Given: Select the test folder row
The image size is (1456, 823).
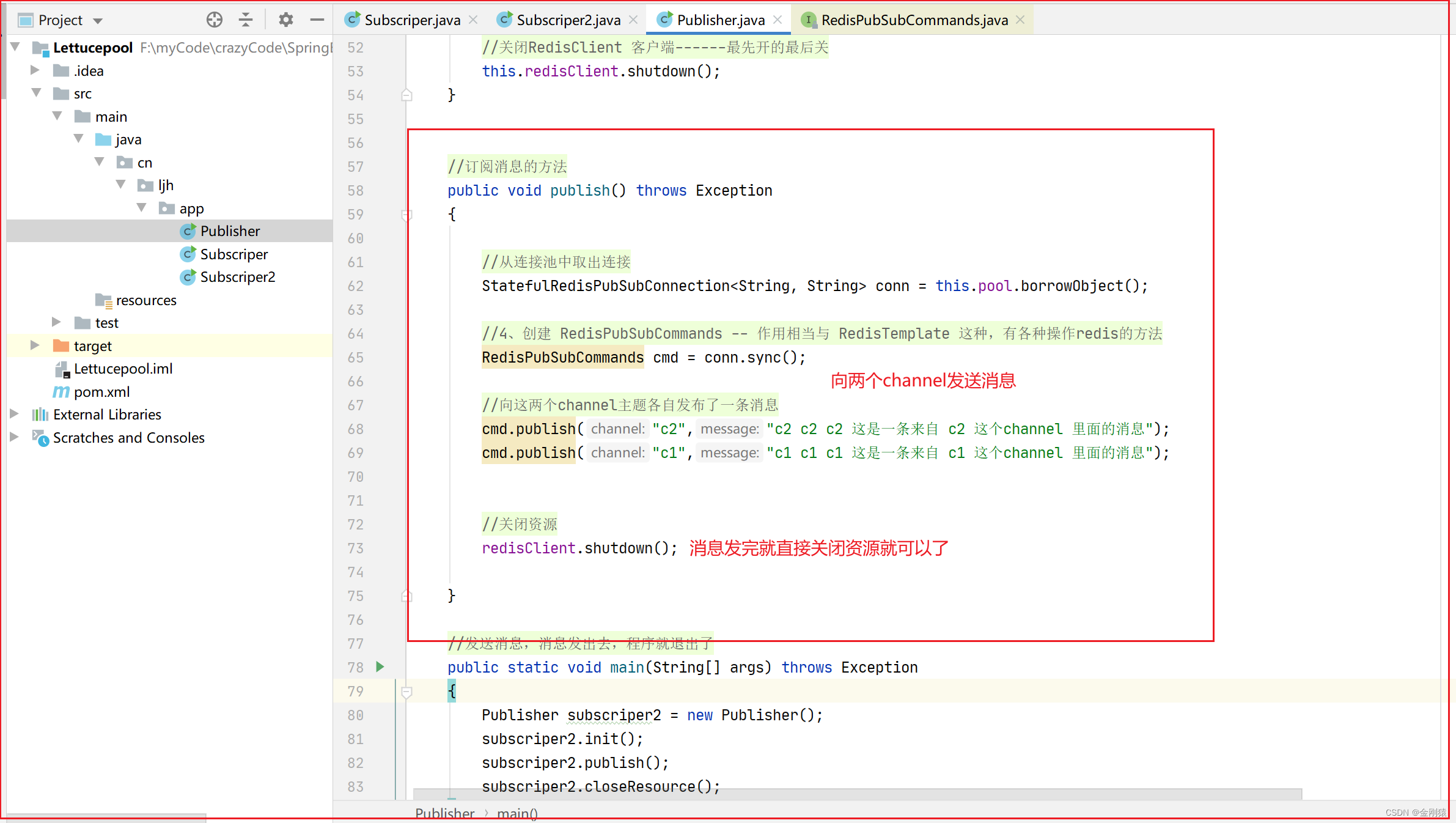Looking at the screenshot, I should [169, 323].
